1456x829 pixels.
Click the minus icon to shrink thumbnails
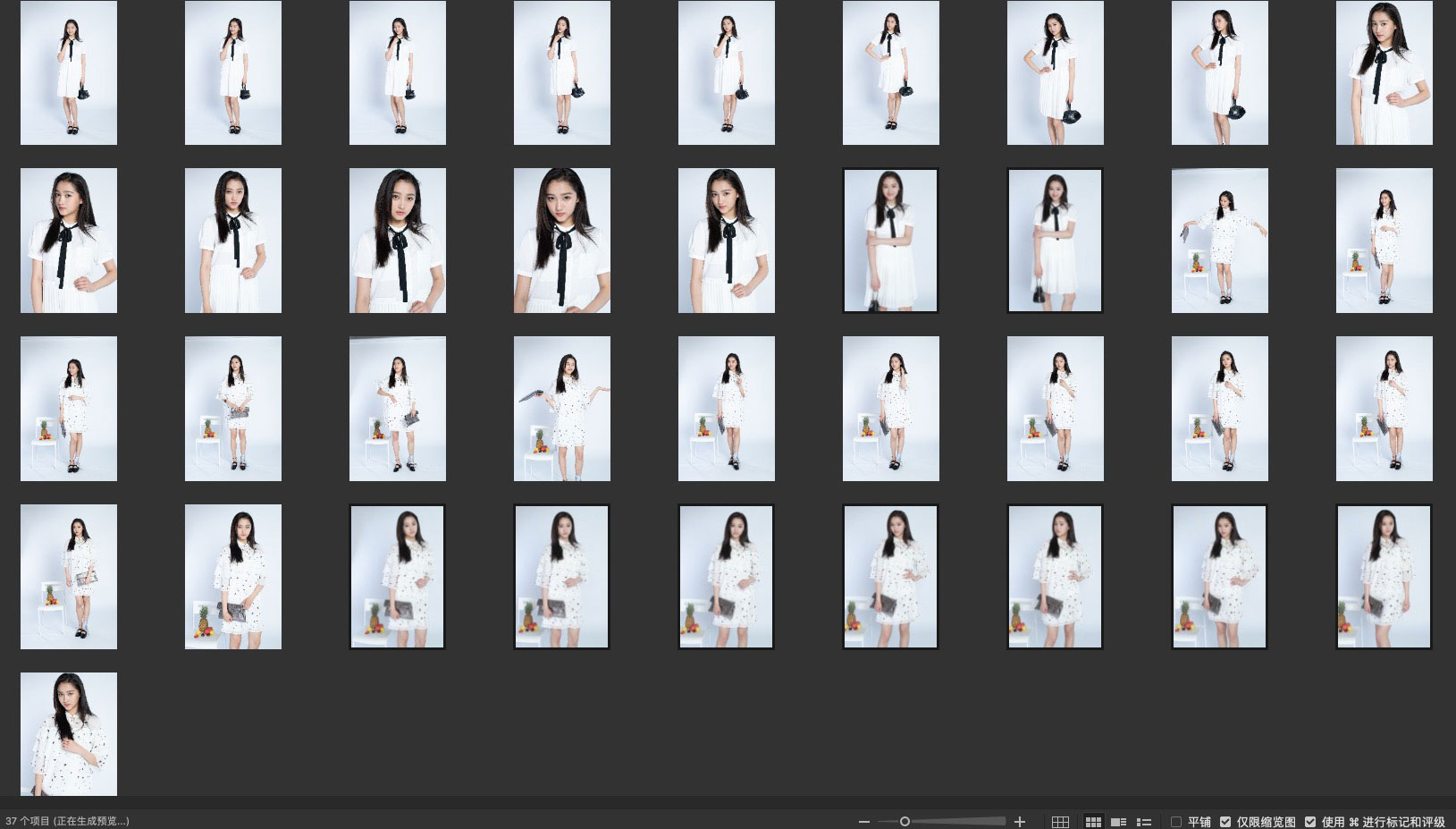(x=863, y=822)
